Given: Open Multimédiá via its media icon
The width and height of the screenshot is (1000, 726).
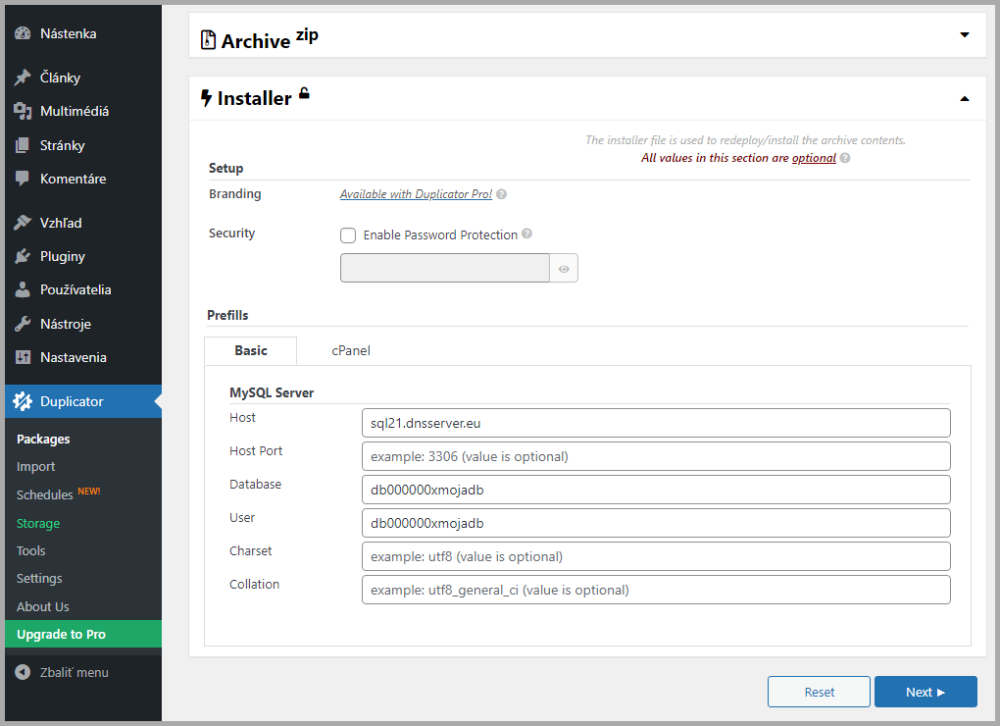Looking at the screenshot, I should (x=22, y=111).
